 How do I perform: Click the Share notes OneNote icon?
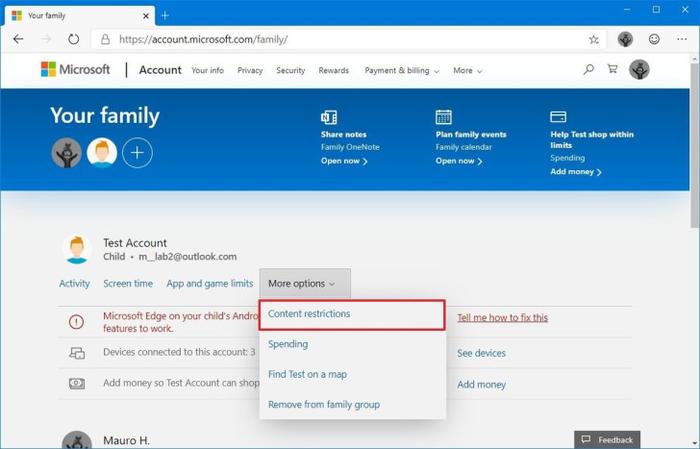[329, 117]
